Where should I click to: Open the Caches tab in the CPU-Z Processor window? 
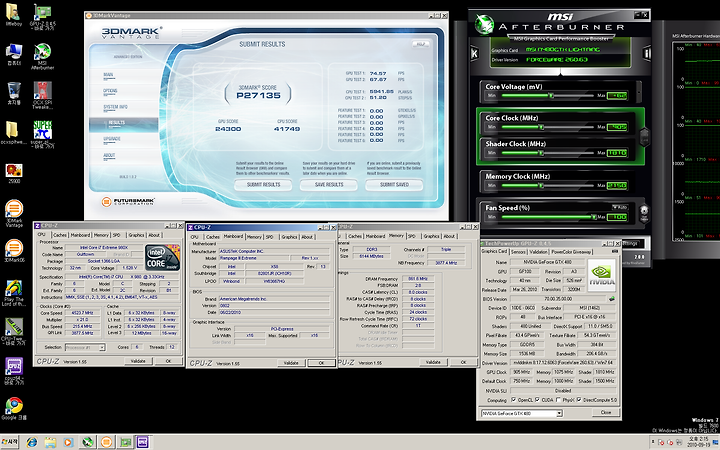[60, 235]
